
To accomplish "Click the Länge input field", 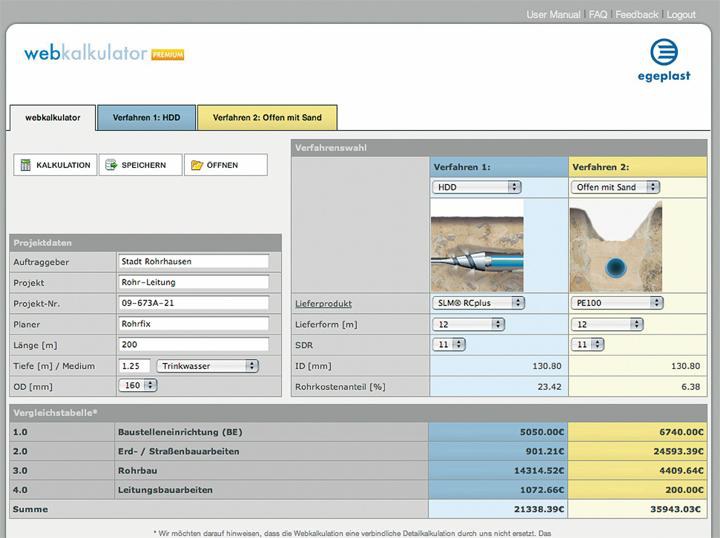I will pyautogui.click(x=193, y=345).
